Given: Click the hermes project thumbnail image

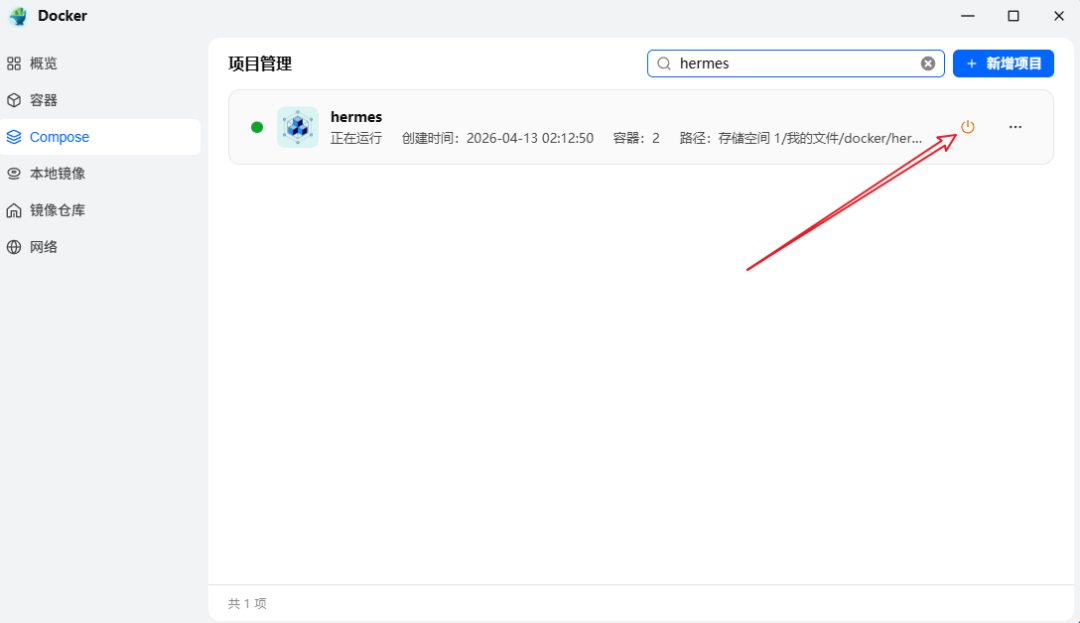Looking at the screenshot, I should click(x=297, y=127).
